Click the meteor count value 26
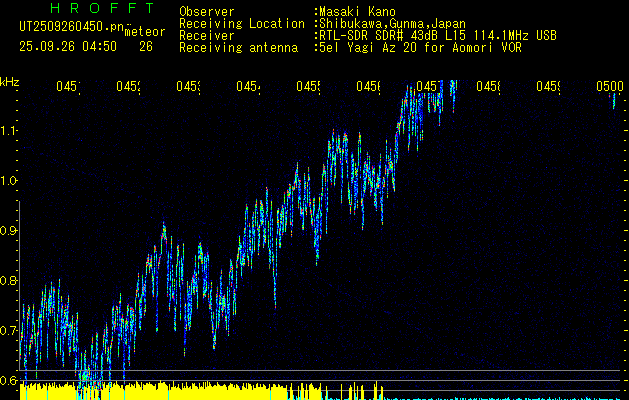Viewport: 629px width, 400px height. (x=146, y=47)
